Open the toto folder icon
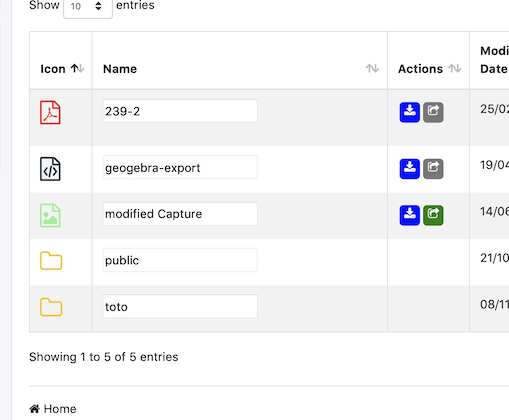The width and height of the screenshot is (509, 420). coord(51,307)
